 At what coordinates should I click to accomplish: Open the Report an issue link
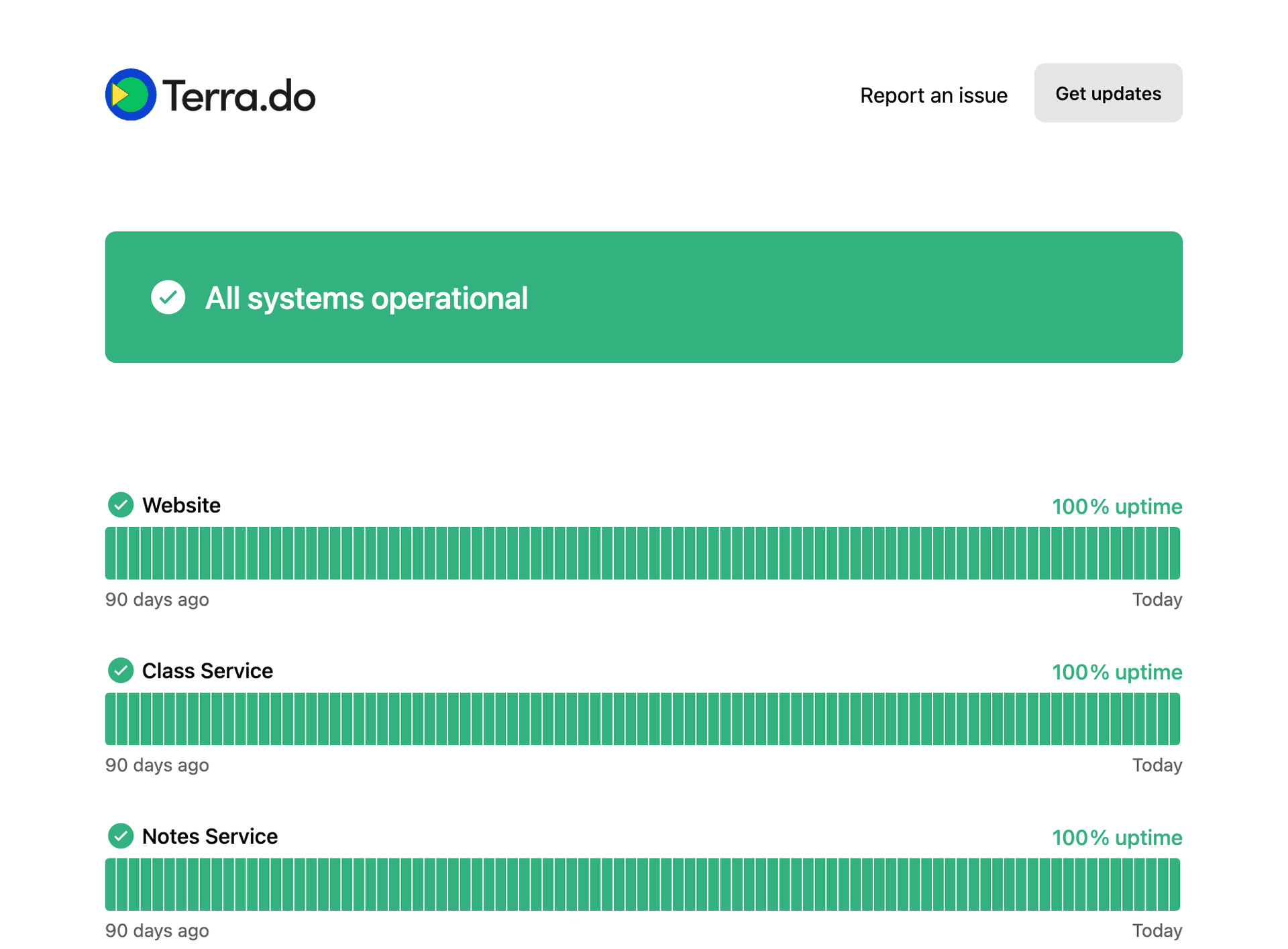933,95
